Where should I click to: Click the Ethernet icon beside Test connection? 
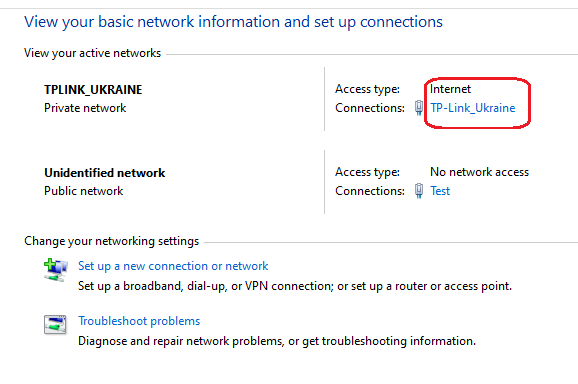click(419, 191)
